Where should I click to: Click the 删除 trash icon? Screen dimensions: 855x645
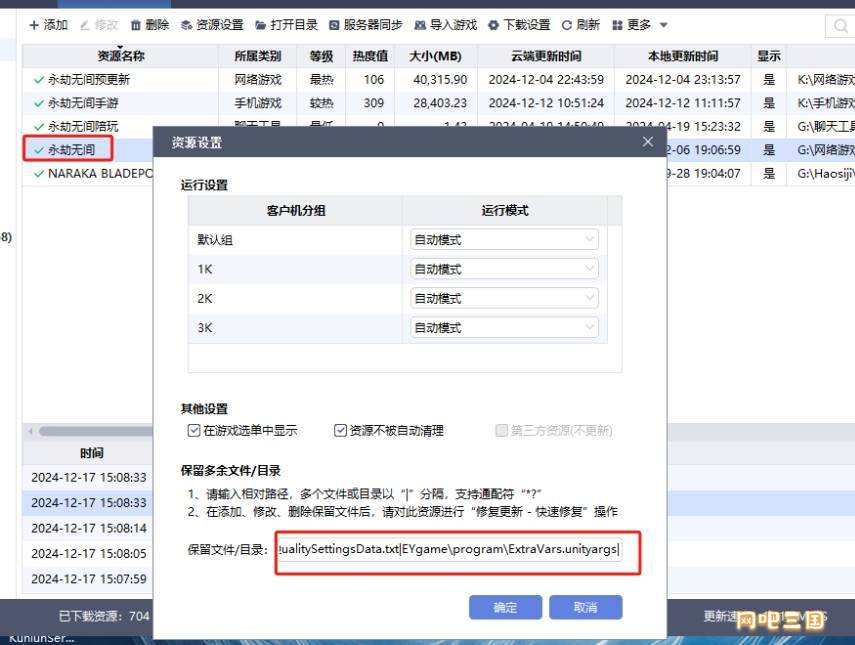136,25
